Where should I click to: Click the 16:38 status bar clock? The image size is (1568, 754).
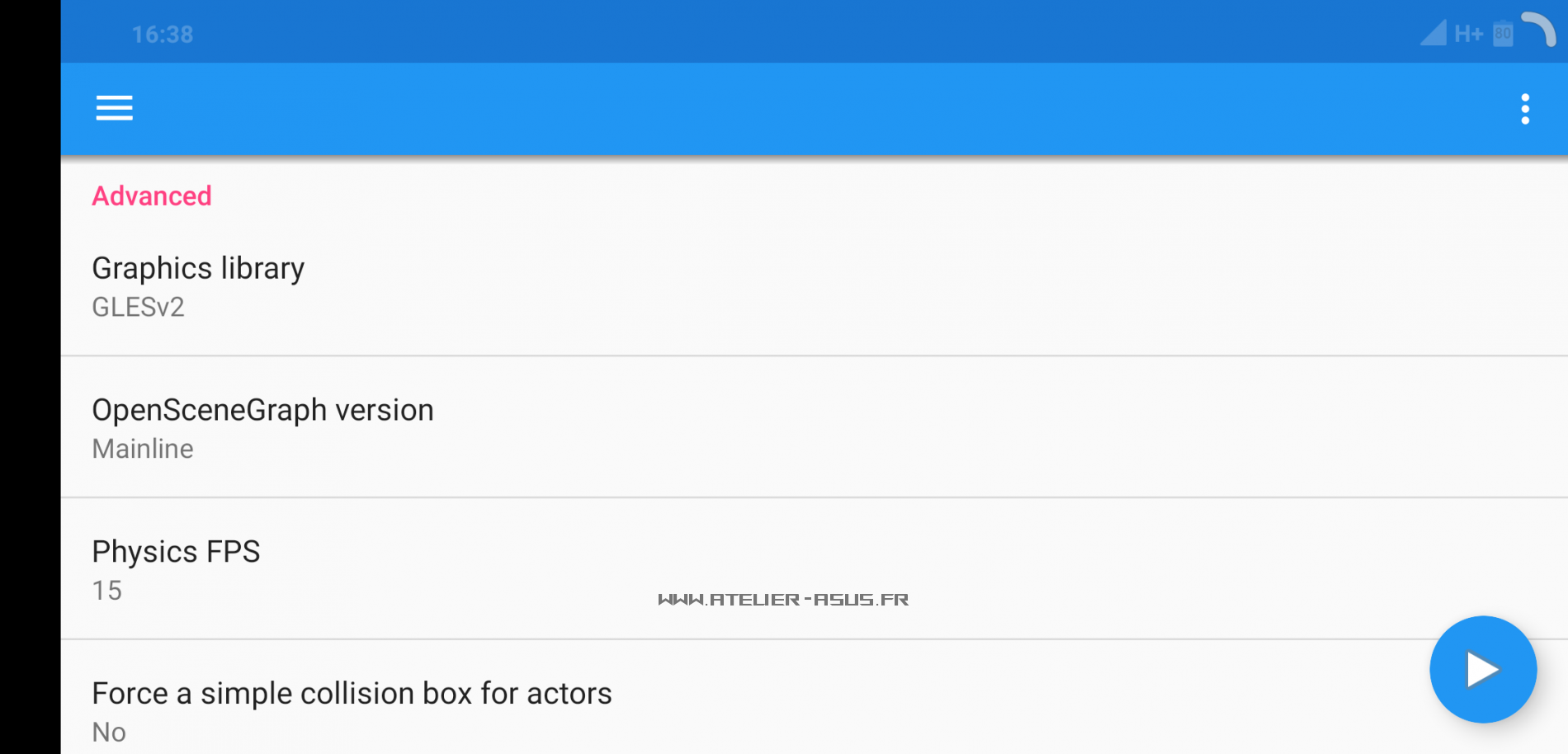tap(163, 35)
